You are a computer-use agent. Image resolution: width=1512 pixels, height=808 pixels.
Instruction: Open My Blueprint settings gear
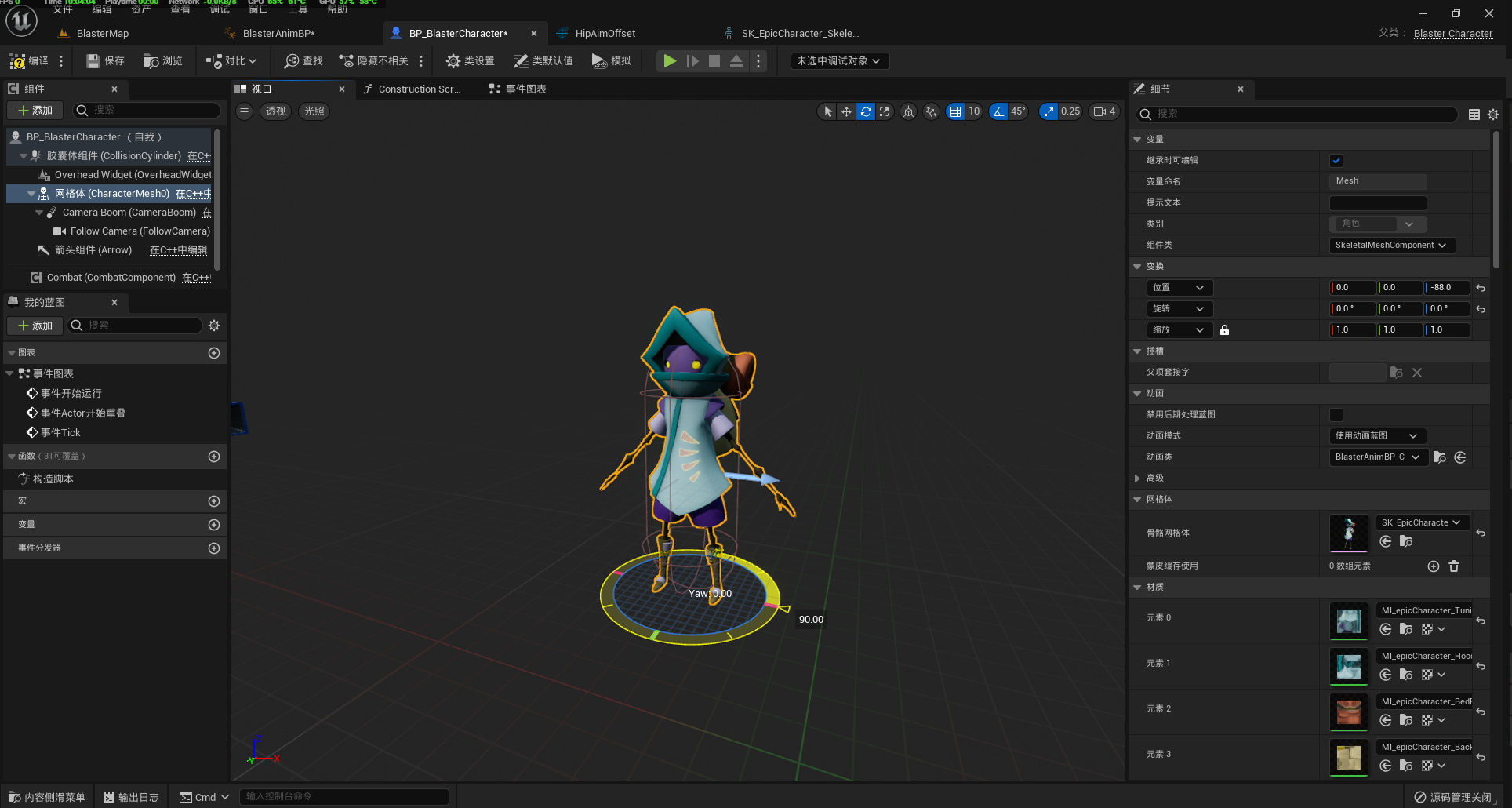(214, 326)
